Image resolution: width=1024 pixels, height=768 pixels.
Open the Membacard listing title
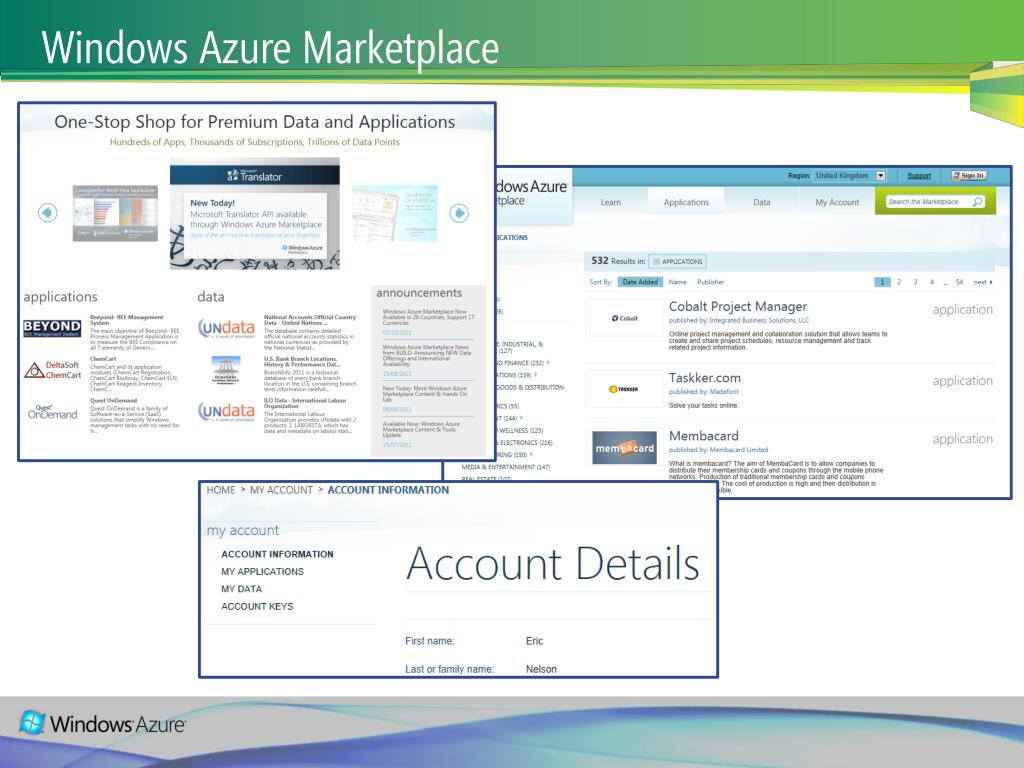[703, 436]
